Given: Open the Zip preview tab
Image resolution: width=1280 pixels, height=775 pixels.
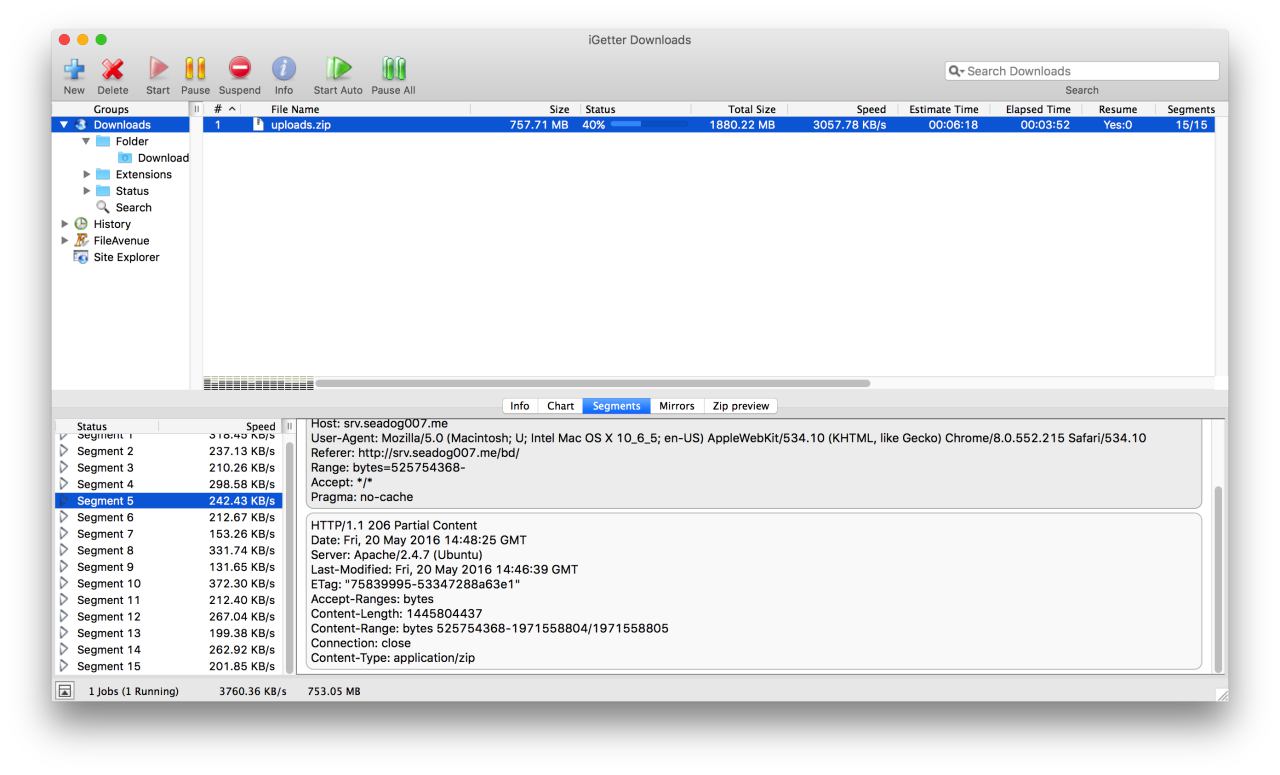Looking at the screenshot, I should pyautogui.click(x=741, y=406).
